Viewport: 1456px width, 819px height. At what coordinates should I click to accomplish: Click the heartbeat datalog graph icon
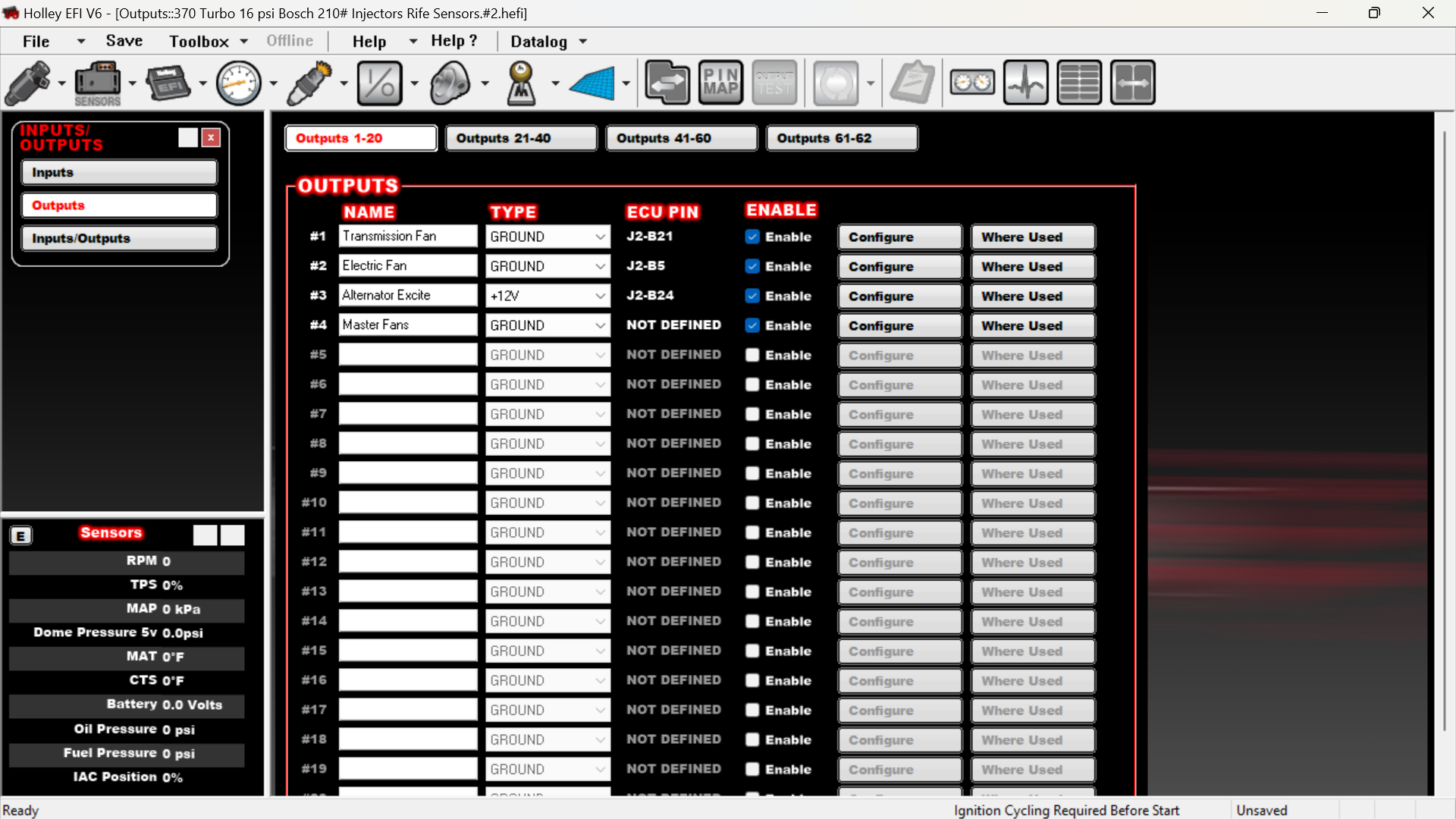click(1025, 83)
